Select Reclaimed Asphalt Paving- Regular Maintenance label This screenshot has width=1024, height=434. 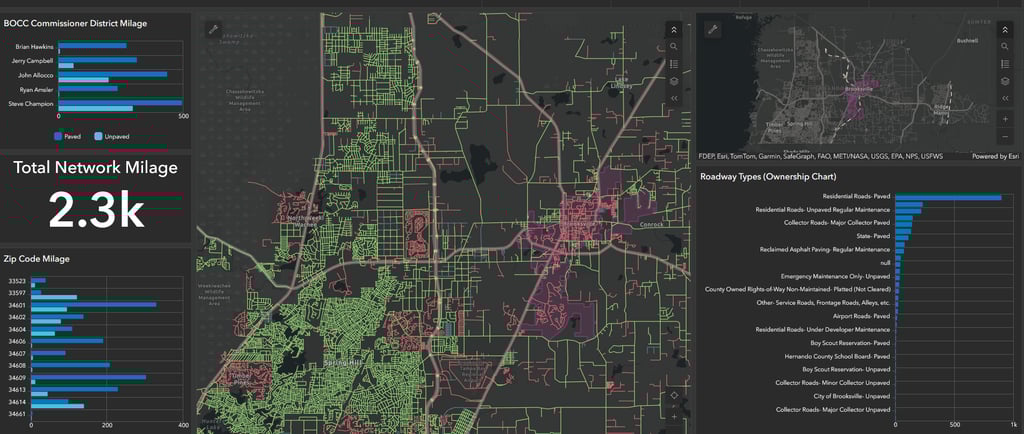[825, 249]
